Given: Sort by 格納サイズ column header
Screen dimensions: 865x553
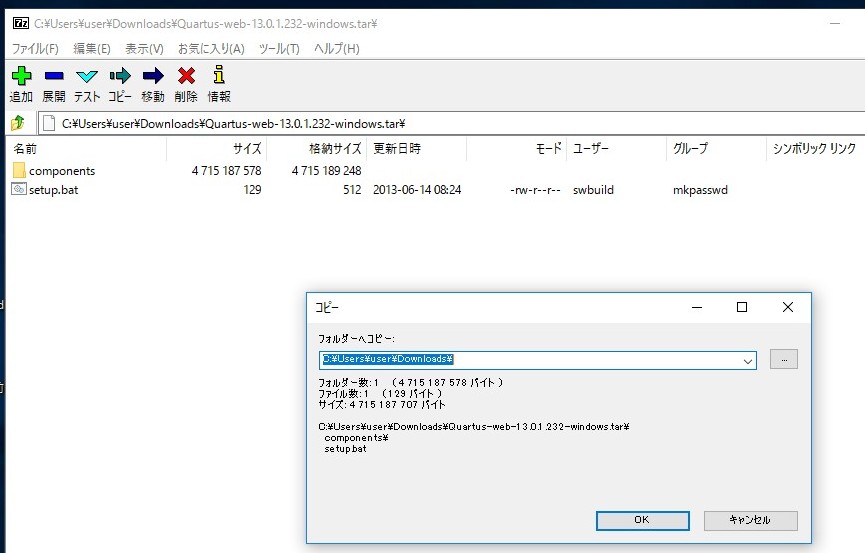Looking at the screenshot, I should 317,148.
